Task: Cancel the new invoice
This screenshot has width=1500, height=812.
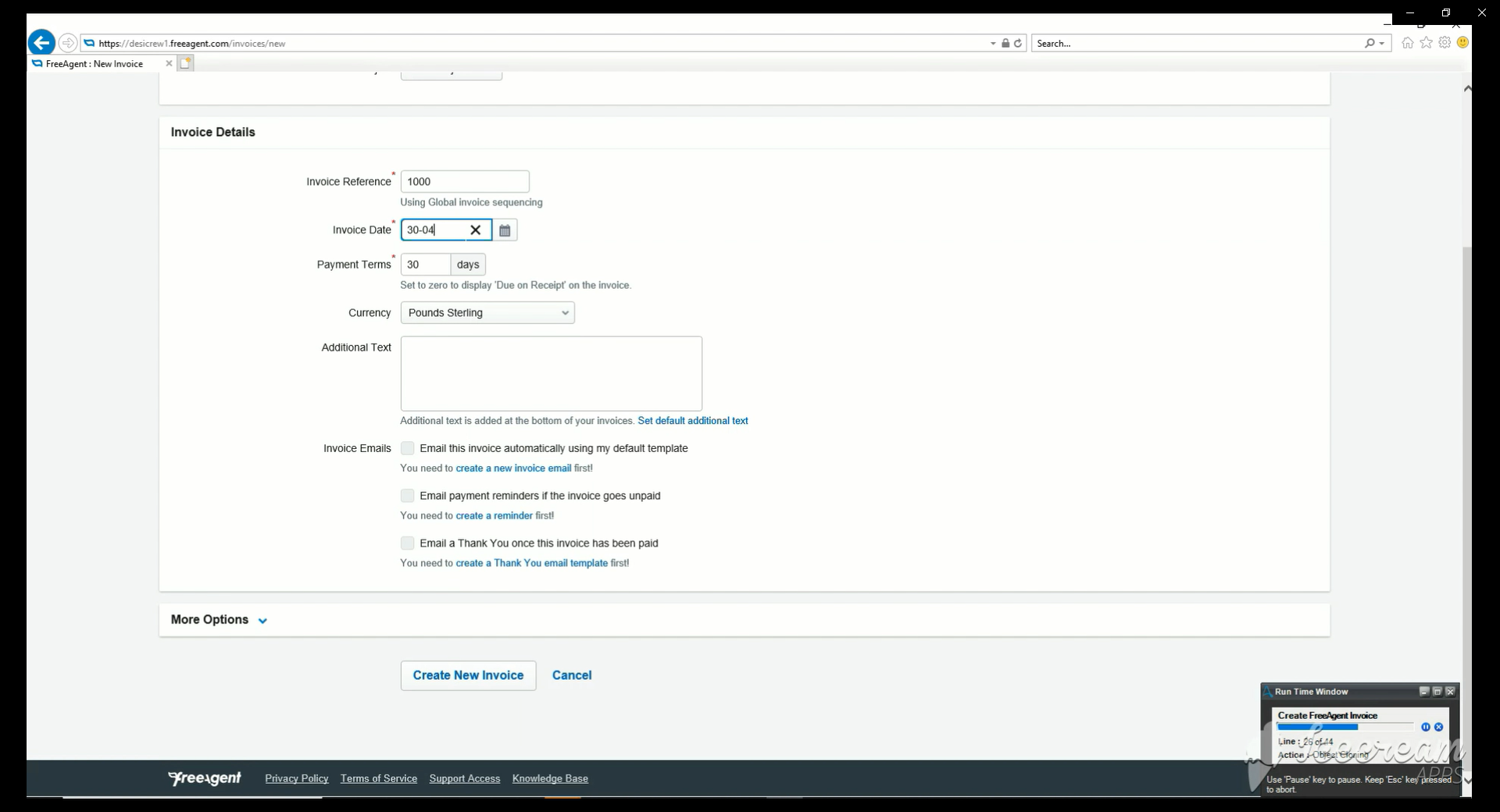Action: coord(572,675)
